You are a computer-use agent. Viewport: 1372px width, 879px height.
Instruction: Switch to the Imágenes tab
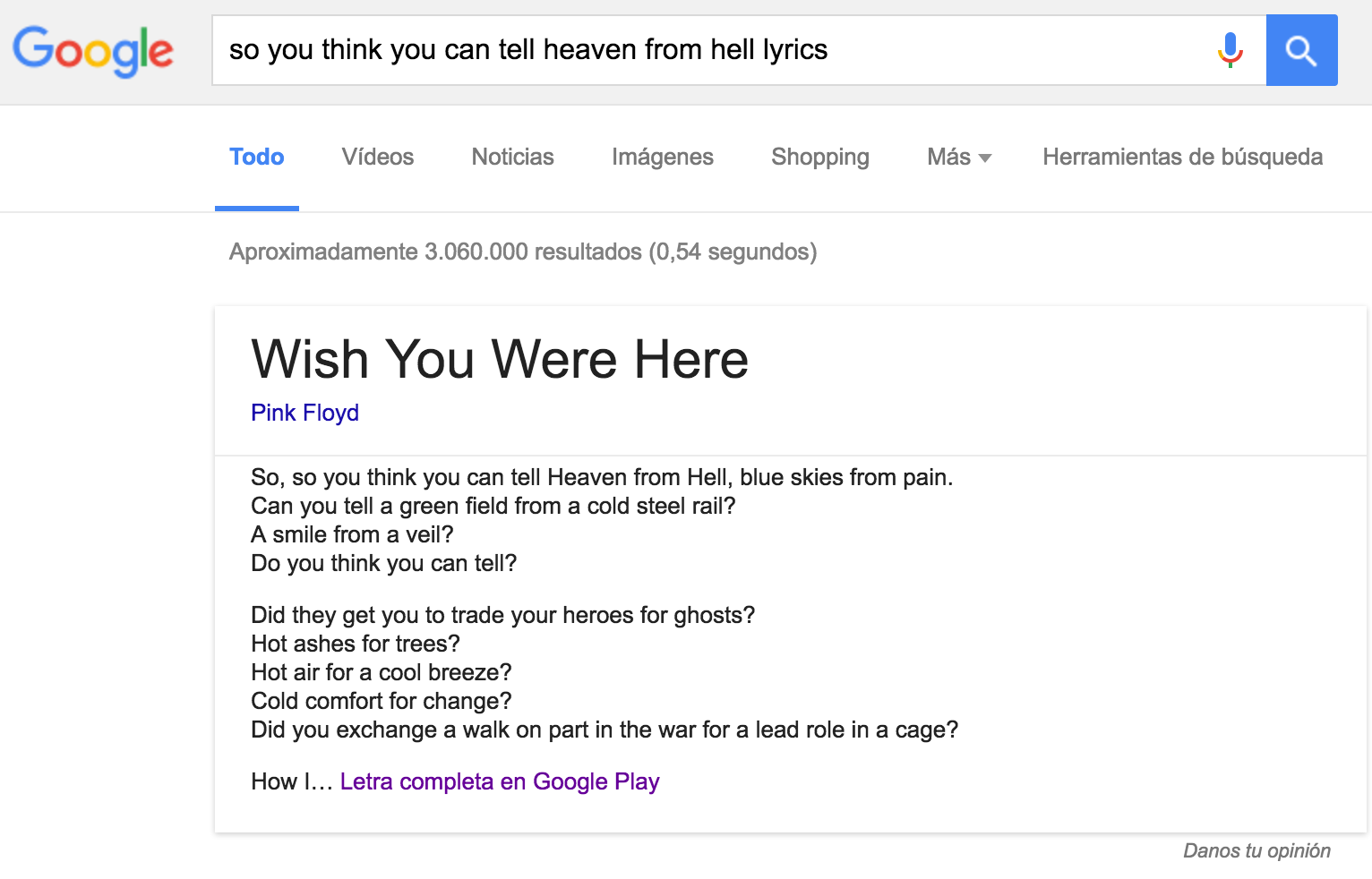coord(662,158)
